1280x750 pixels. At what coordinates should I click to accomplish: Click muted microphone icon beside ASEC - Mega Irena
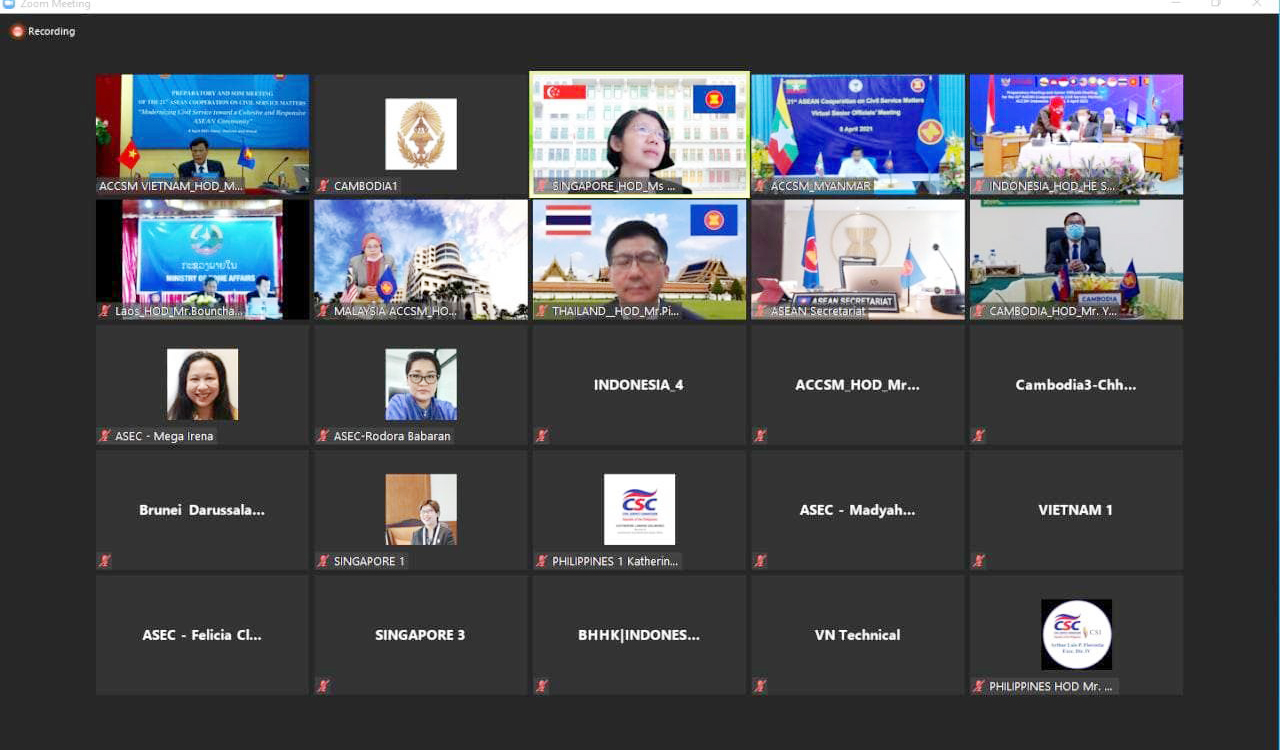[104, 436]
